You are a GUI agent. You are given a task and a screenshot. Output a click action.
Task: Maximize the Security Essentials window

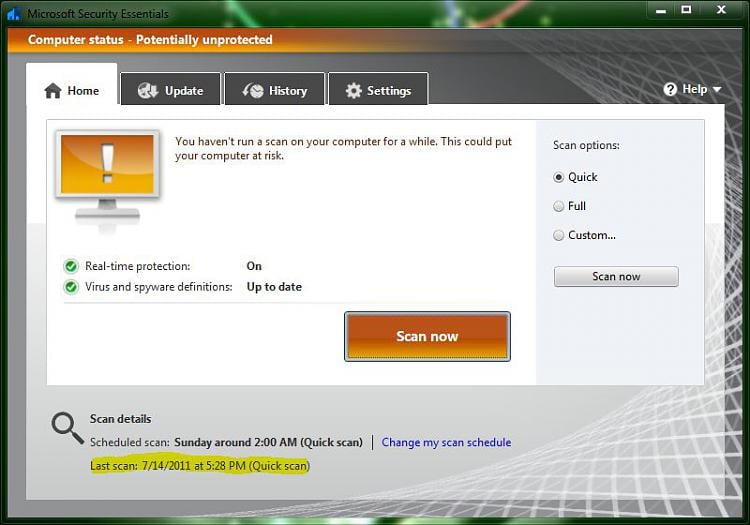[x=686, y=10]
